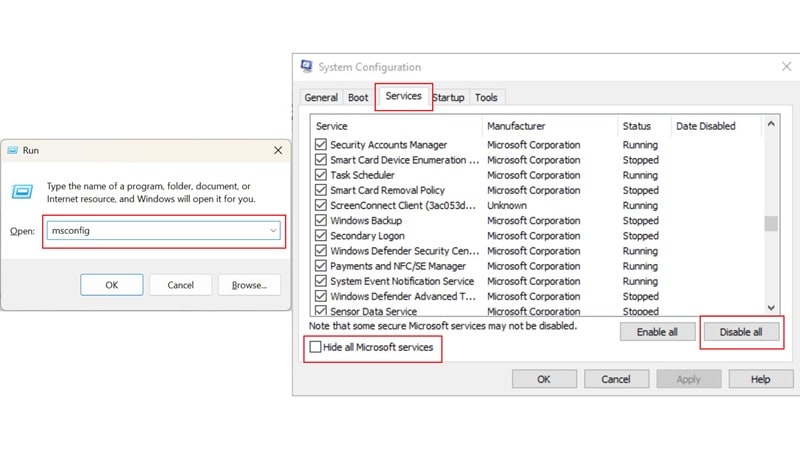Uncheck the Secondary Logon service
The image size is (800, 450).
click(x=320, y=236)
